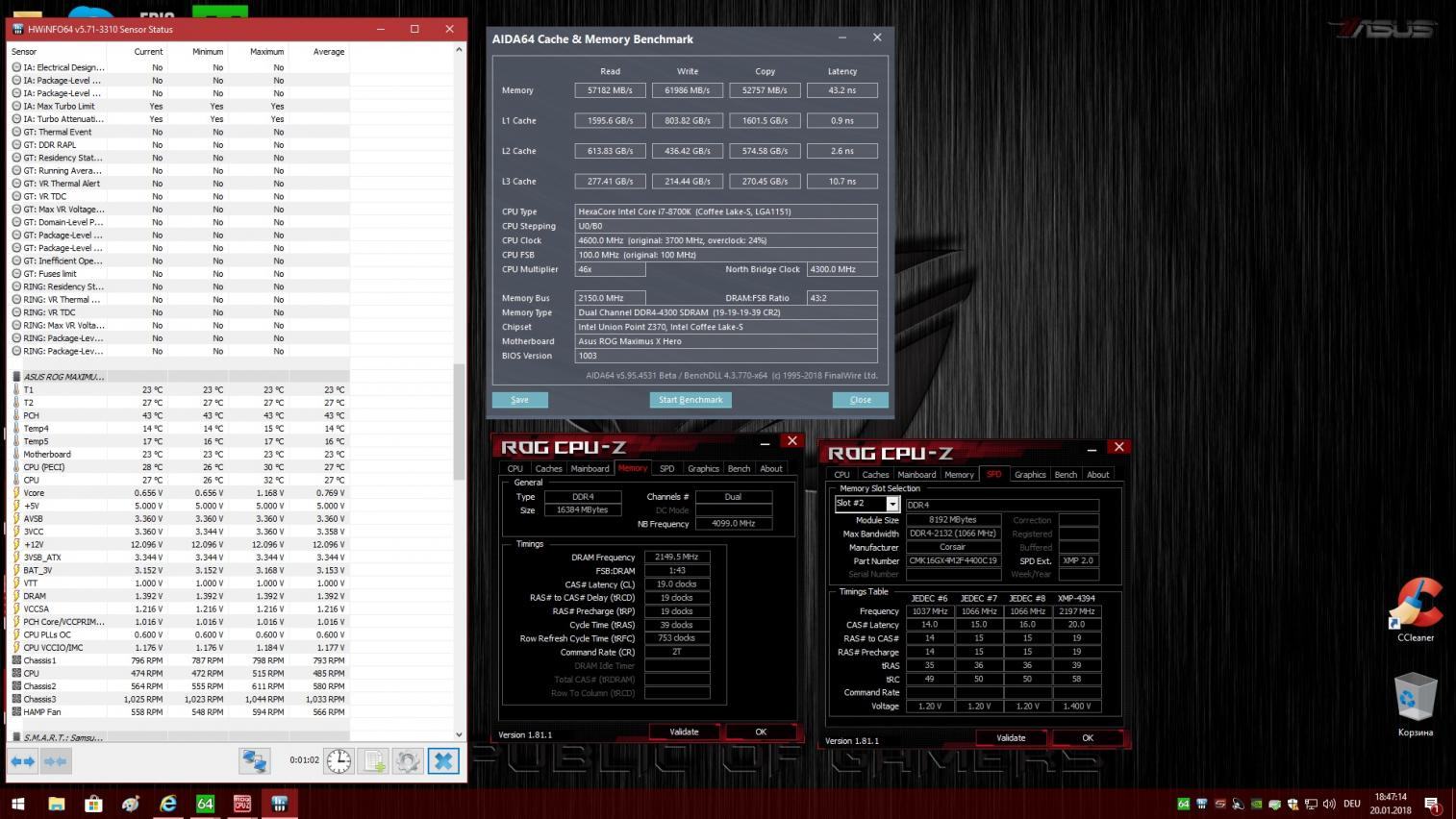This screenshot has width=1456, height=819.
Task: Click Part Number field CMK16GX4M2F4400C19
Action: click(x=954, y=560)
